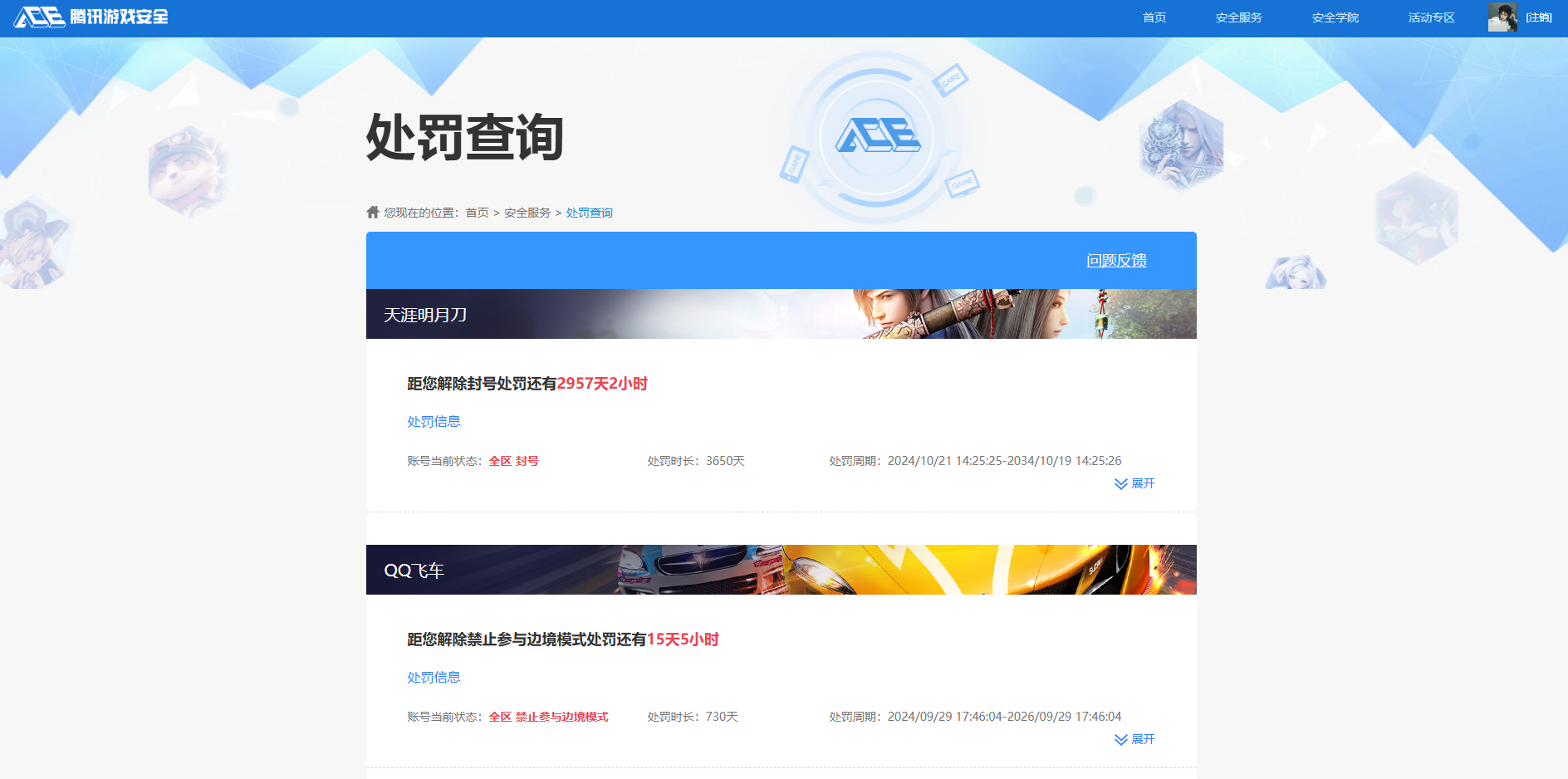Screen dimensions: 1568x779
Task: Expand QQ飞车 punishment details with 展开
Action: (x=1134, y=739)
